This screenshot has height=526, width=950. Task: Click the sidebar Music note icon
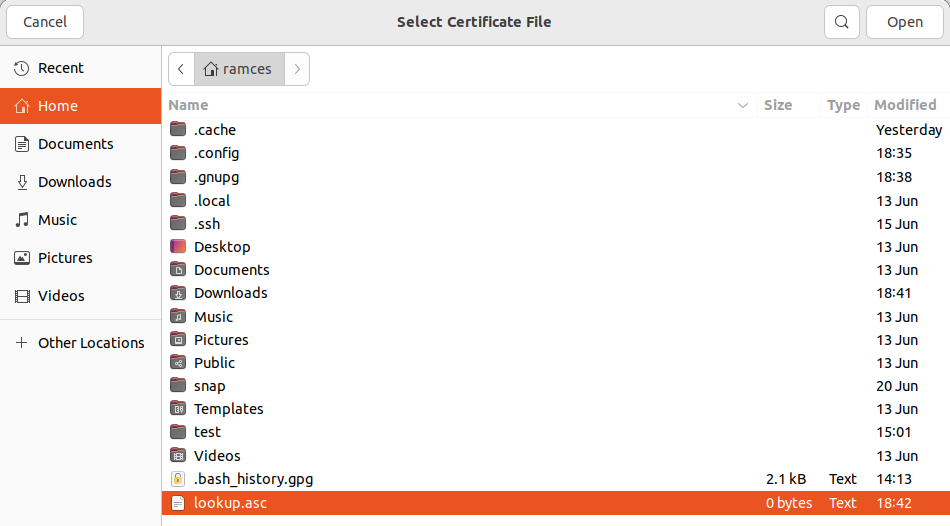[22, 220]
